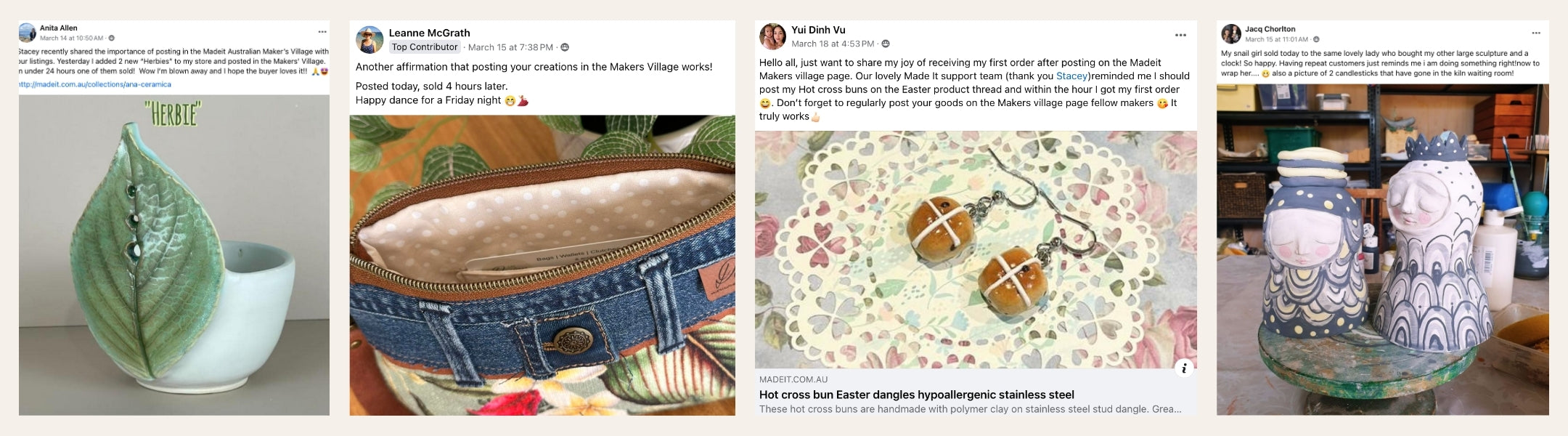Click the group audience icon on Leanne's post
Image resolution: width=1568 pixels, height=436 pixels.
[x=565, y=47]
